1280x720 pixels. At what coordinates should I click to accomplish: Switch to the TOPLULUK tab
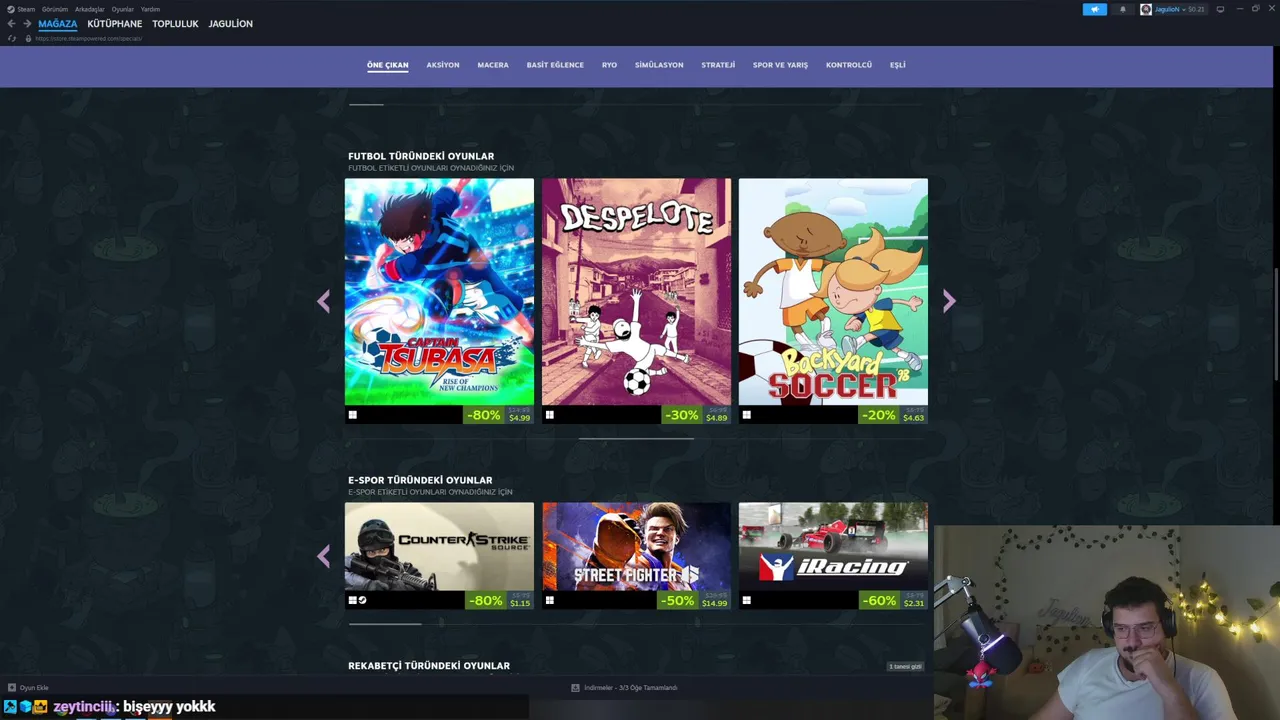point(175,24)
